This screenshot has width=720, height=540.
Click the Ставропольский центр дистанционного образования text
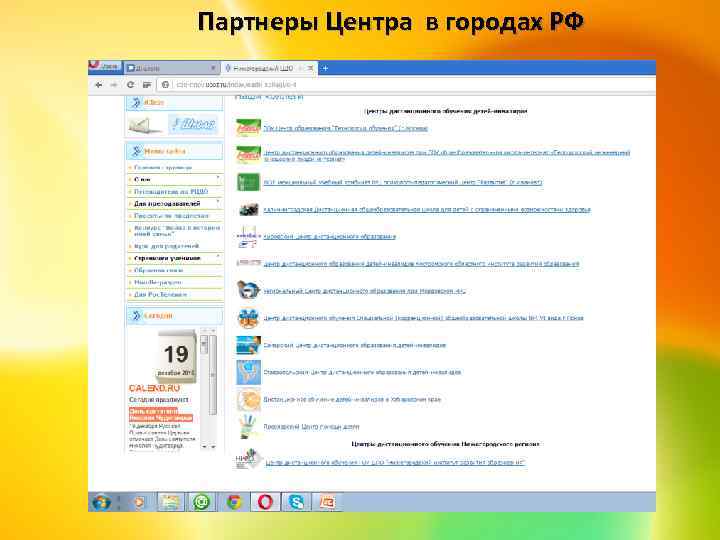[362, 372]
